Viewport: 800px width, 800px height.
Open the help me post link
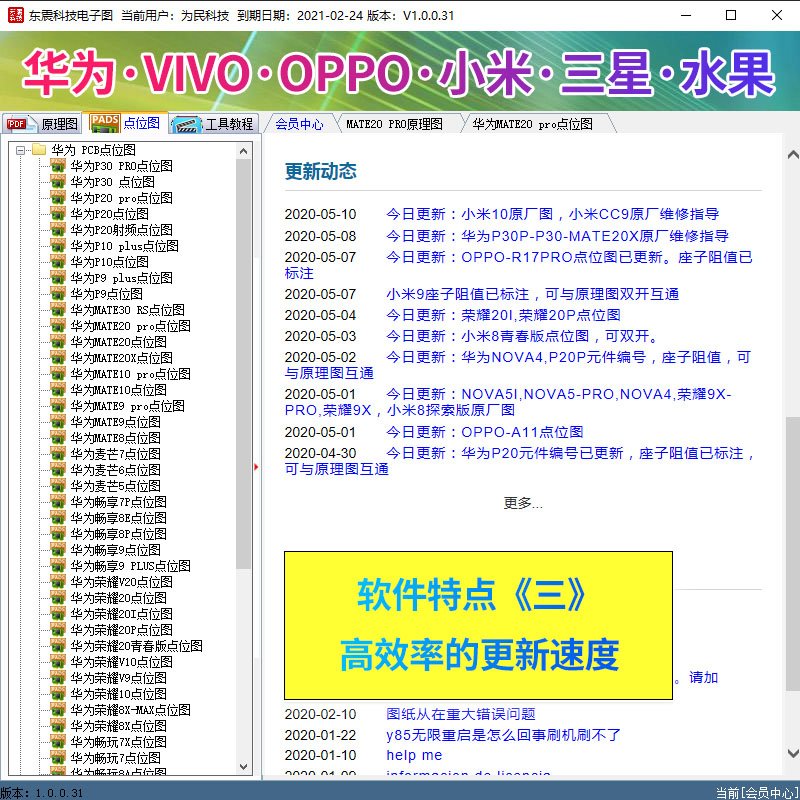(414, 755)
